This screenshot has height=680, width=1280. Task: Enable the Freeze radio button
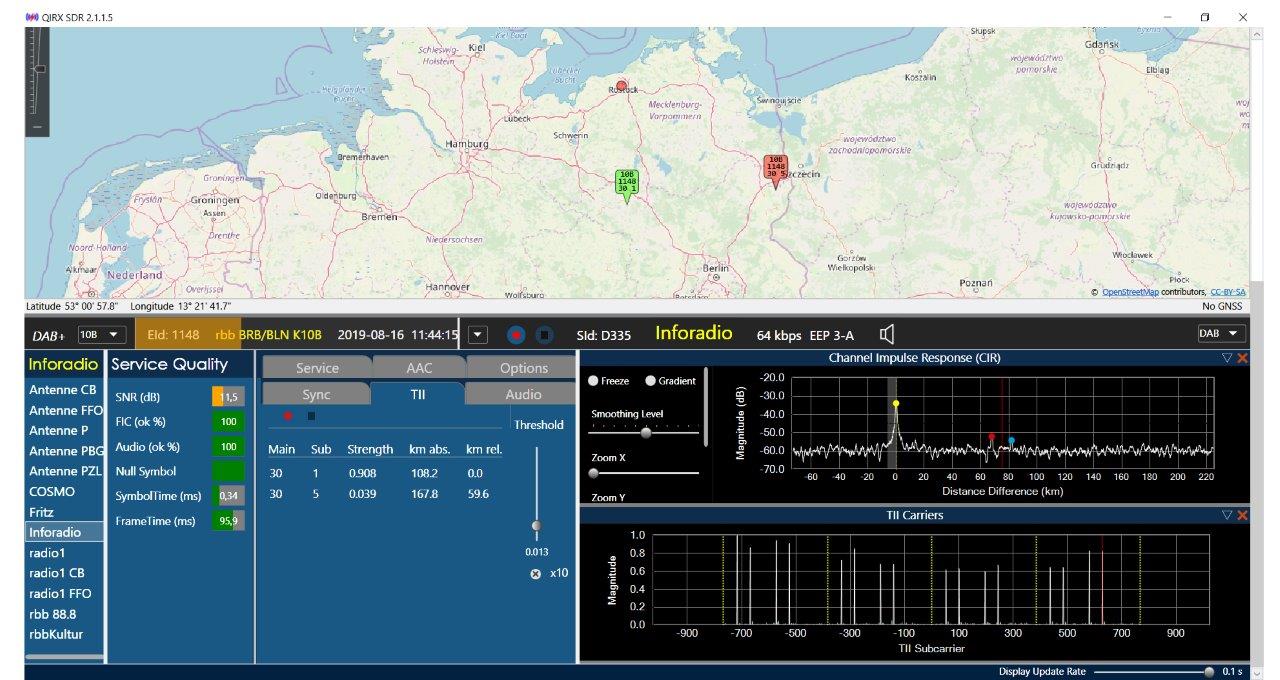point(593,381)
